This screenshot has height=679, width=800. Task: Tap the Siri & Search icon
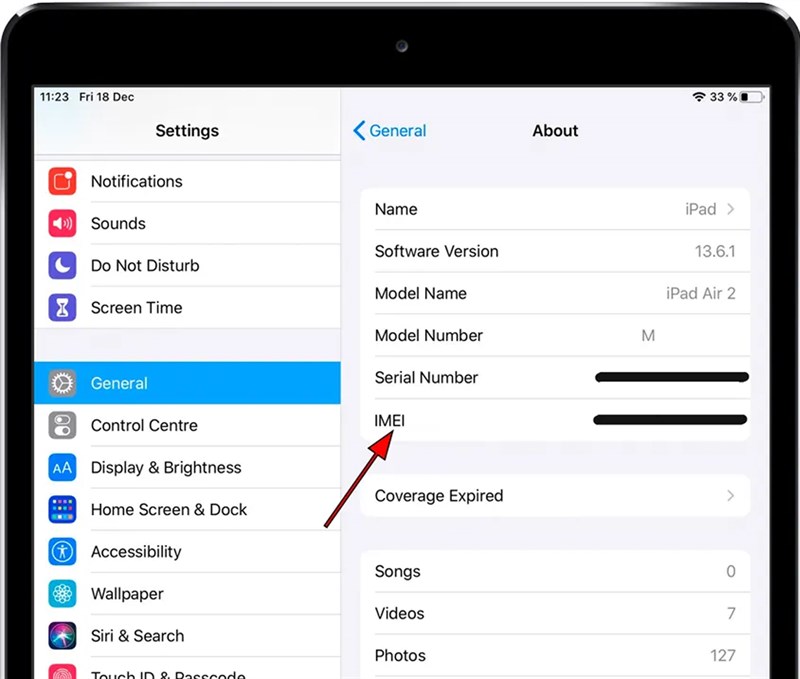[x=62, y=636]
